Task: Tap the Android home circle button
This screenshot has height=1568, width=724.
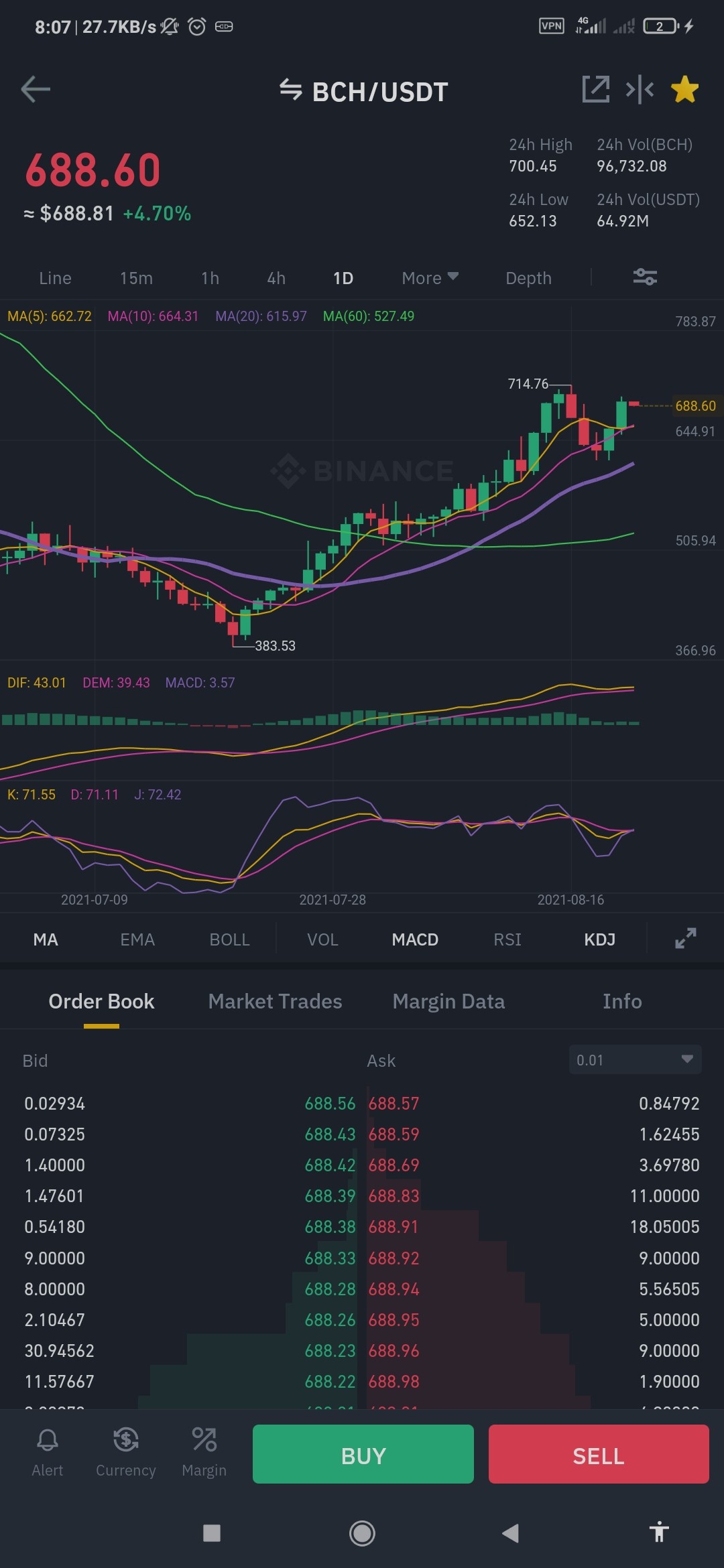Action: [x=362, y=1533]
